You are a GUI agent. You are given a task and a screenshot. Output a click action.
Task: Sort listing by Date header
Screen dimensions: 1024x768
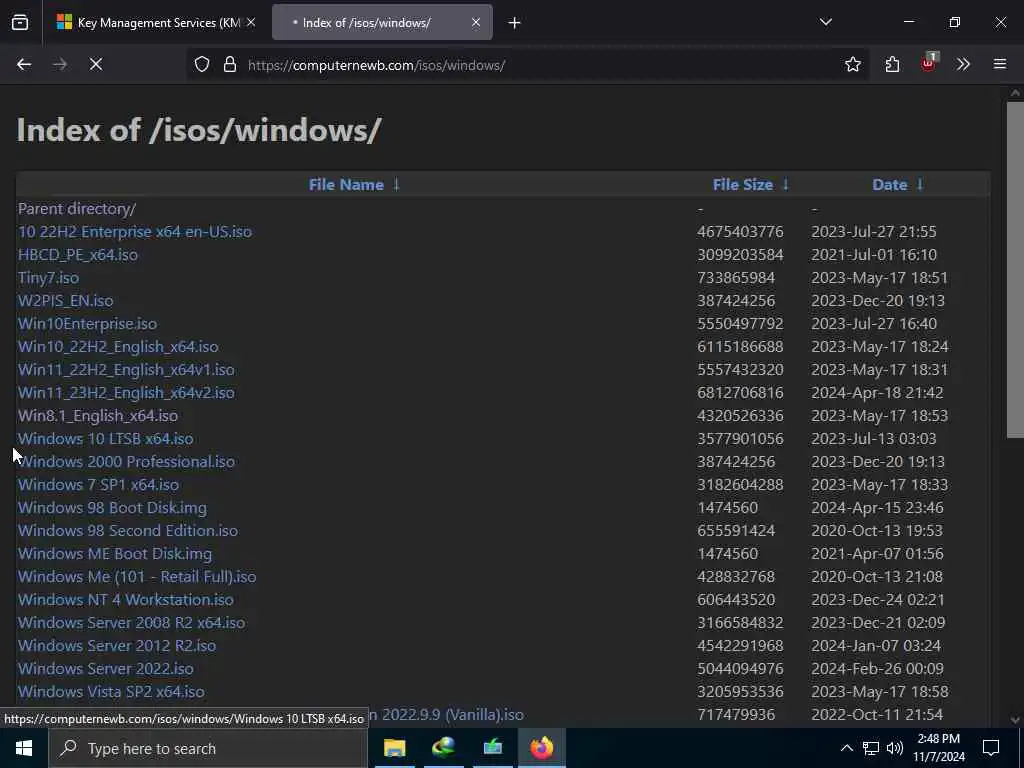(889, 185)
